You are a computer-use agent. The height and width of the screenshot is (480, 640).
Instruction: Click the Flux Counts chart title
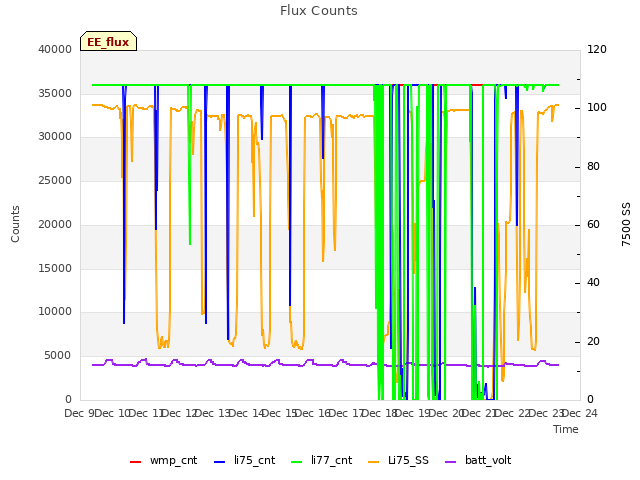319,11
